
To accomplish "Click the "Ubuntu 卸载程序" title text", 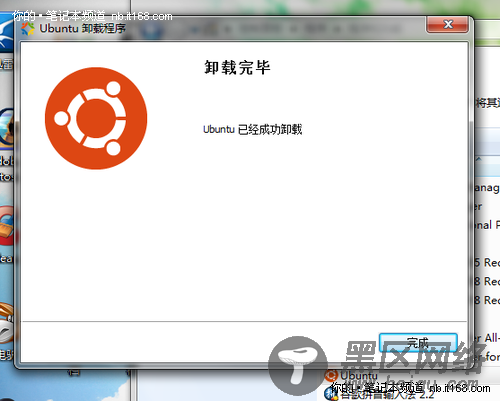I will (82, 29).
